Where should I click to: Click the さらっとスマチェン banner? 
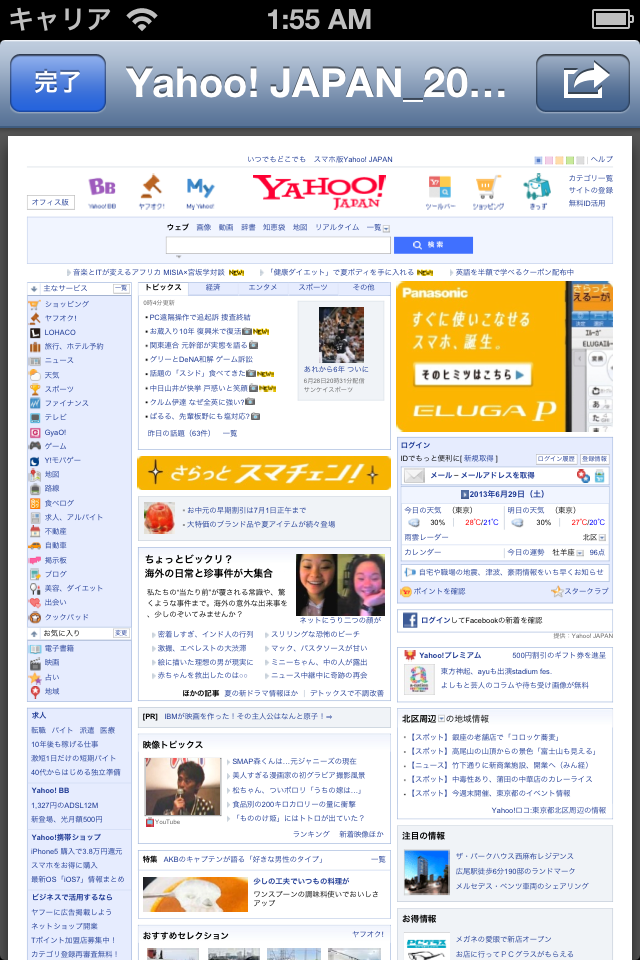264,473
